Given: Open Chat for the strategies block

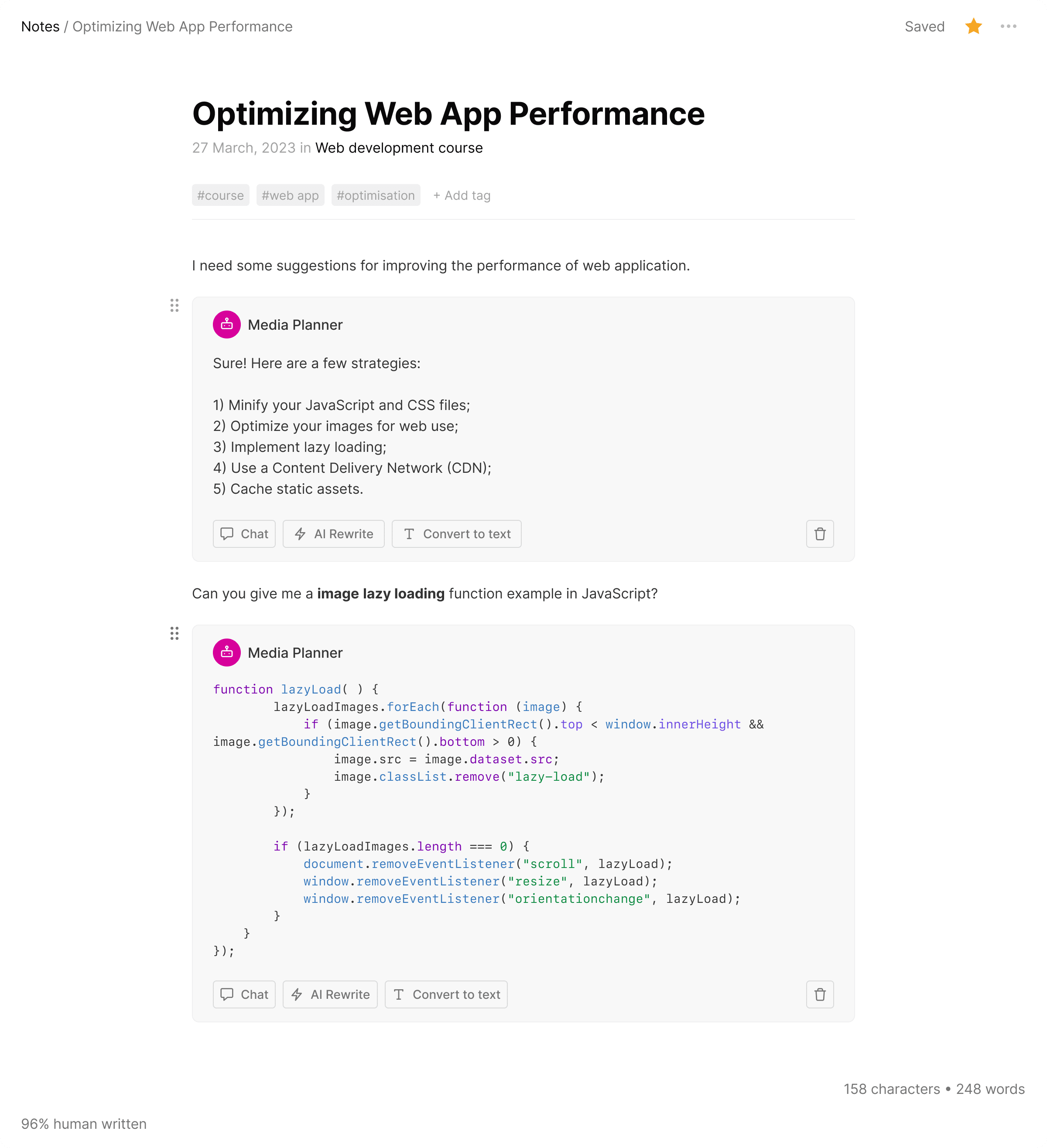Looking at the screenshot, I should (x=244, y=533).
